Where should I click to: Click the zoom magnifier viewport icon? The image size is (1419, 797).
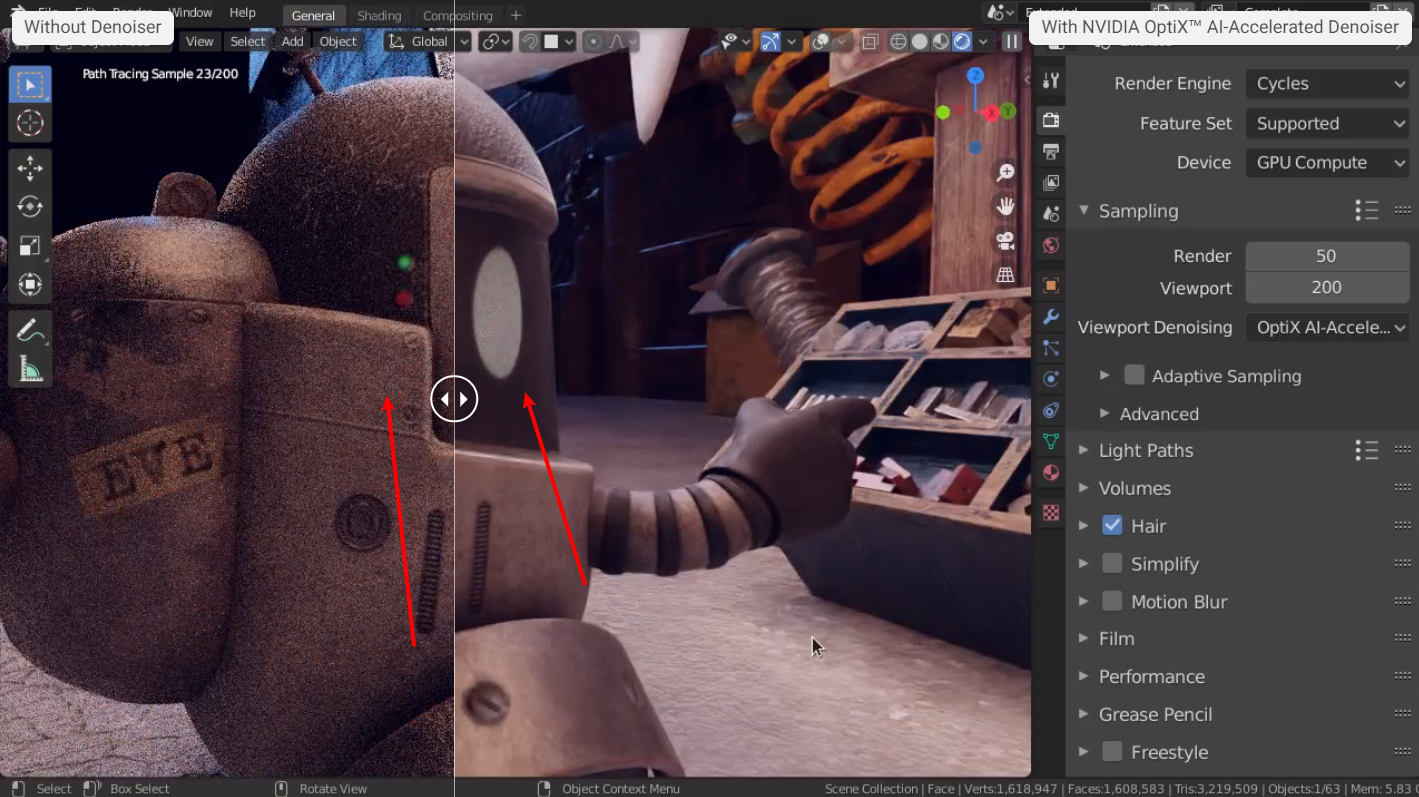tap(1005, 174)
